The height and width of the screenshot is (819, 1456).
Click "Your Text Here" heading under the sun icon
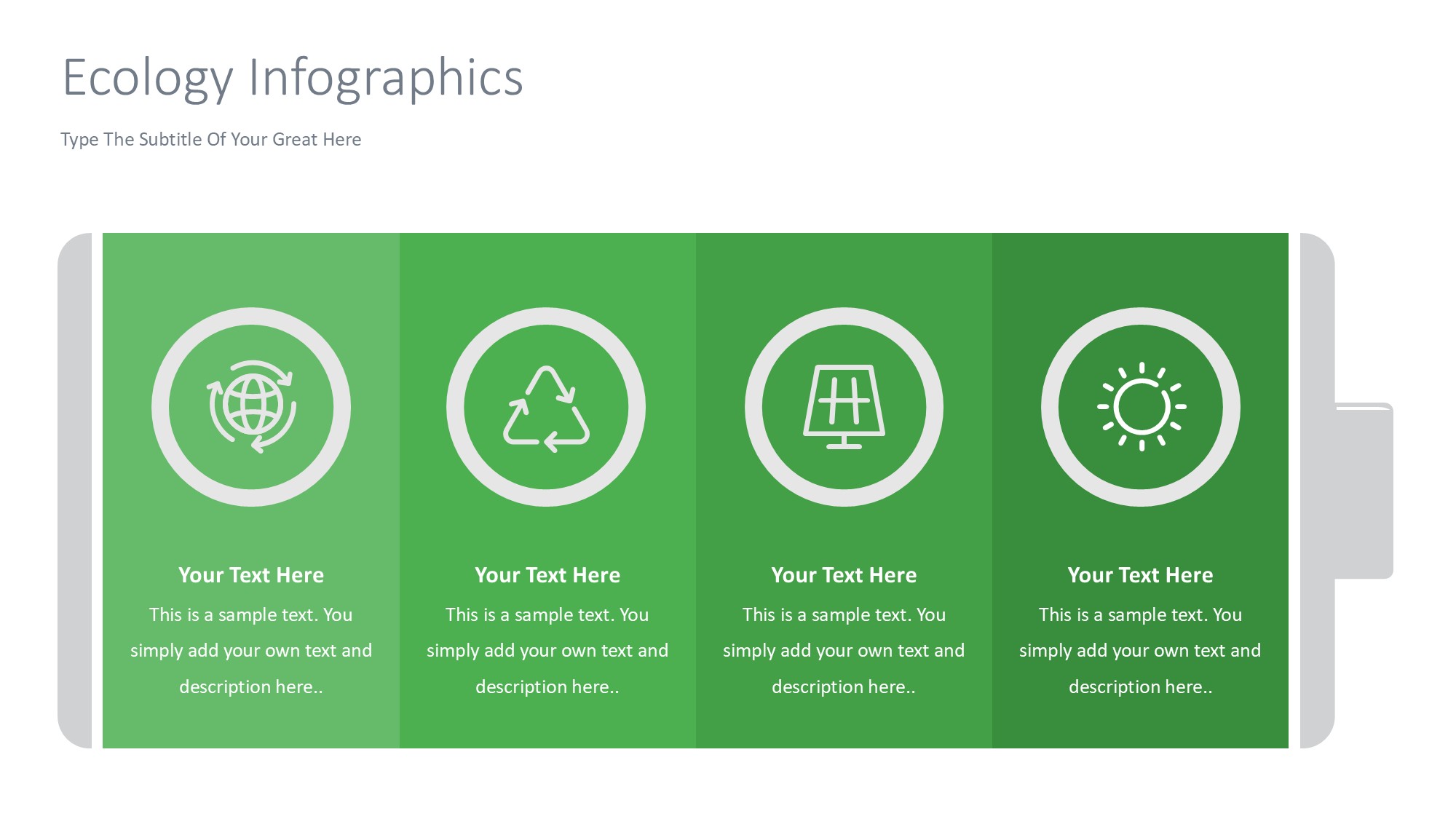click(x=1140, y=575)
